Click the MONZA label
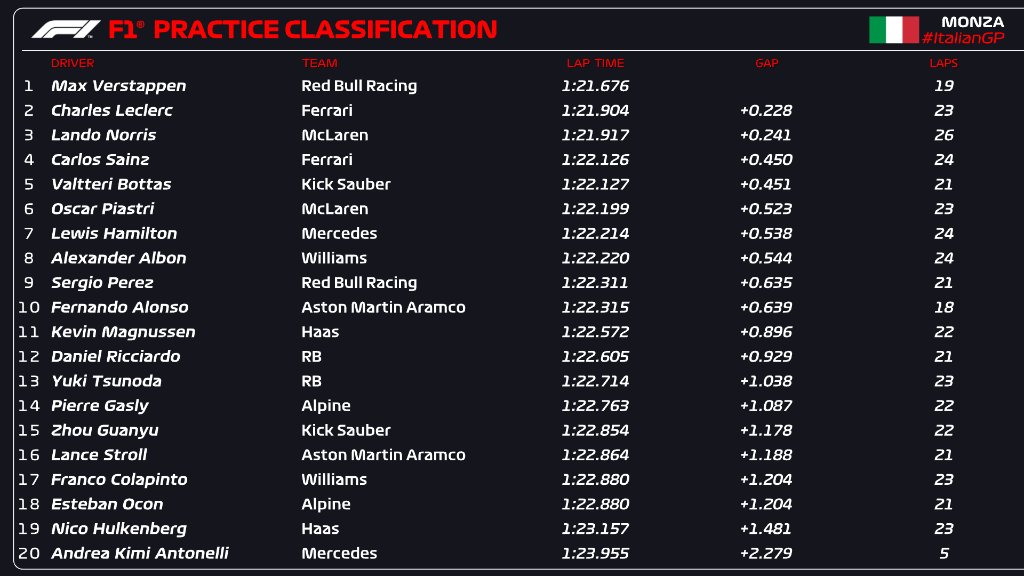This screenshot has height=576, width=1024. [972, 21]
